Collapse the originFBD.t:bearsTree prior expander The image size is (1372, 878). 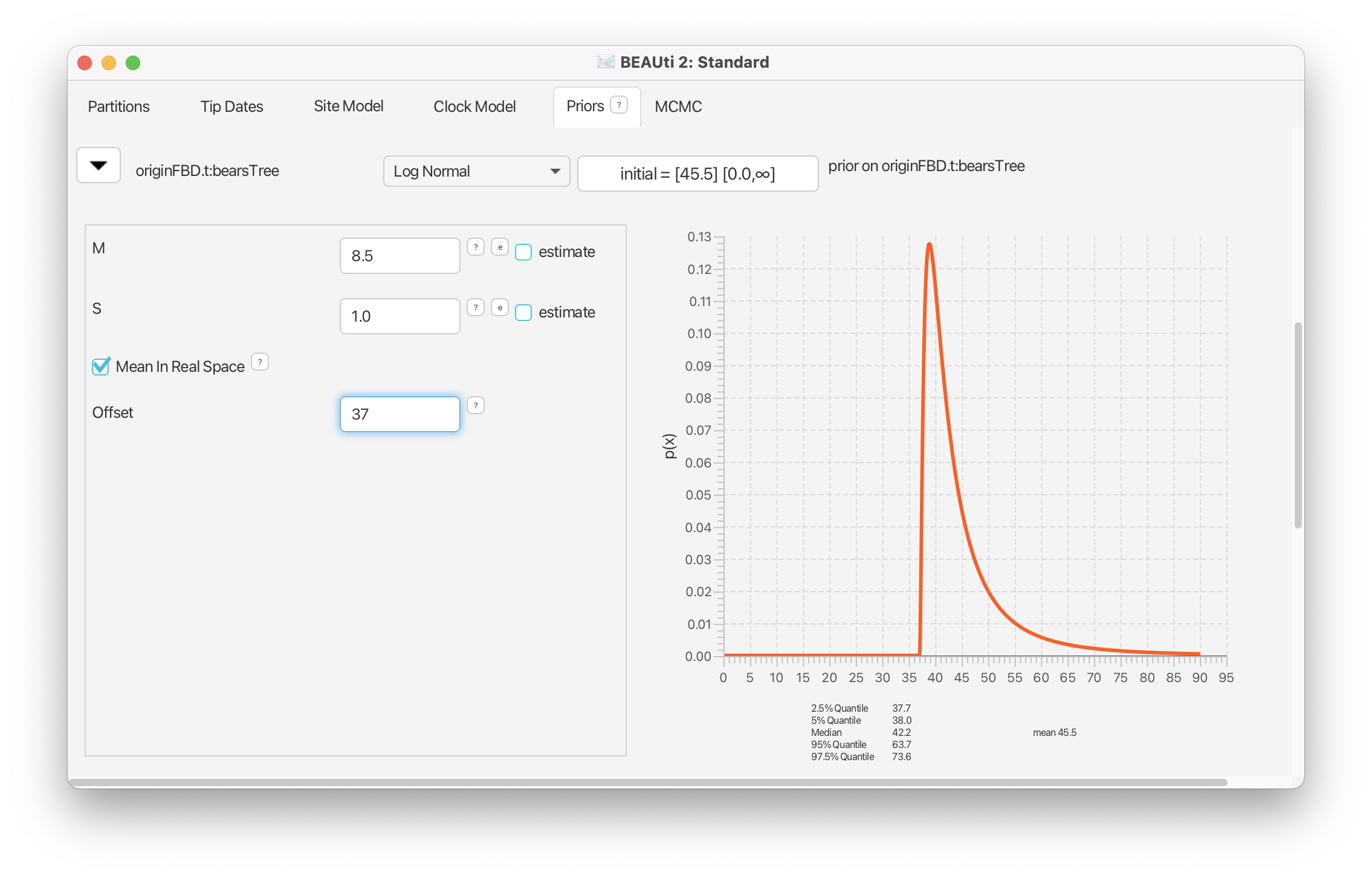click(x=99, y=165)
